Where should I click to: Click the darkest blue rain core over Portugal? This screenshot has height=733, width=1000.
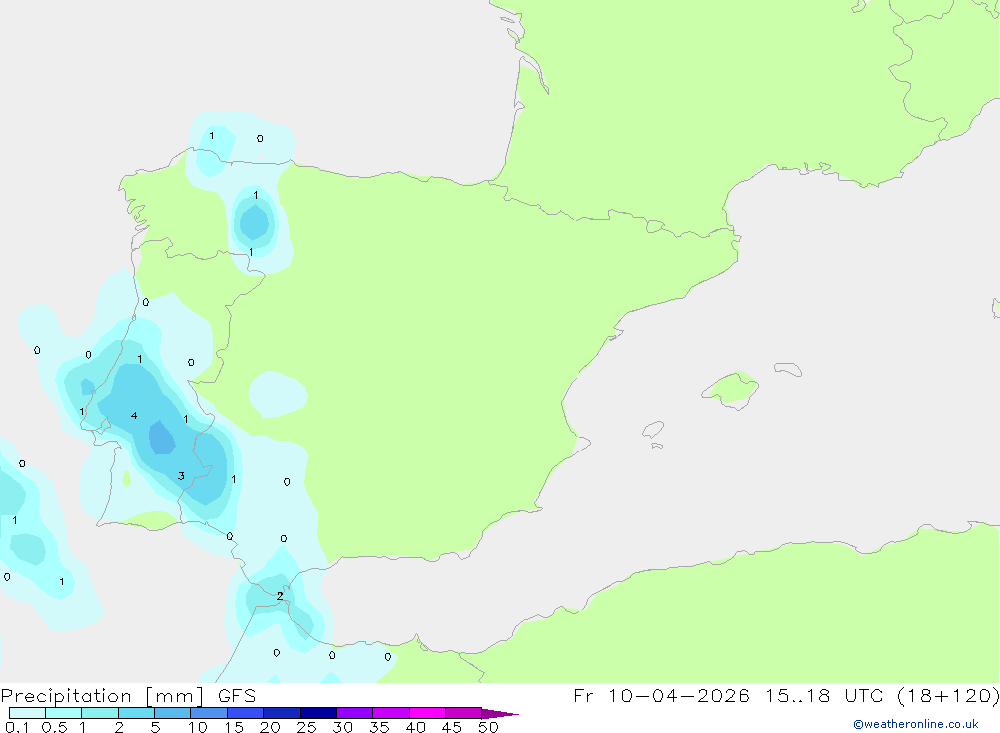pos(162,438)
